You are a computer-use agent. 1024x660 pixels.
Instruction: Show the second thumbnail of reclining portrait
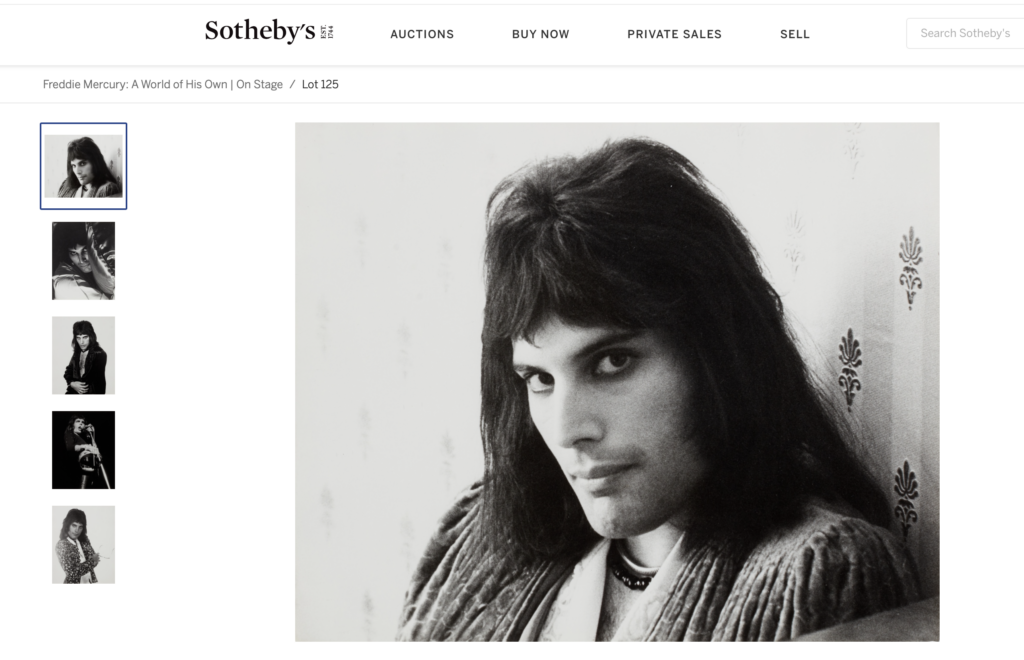coord(84,260)
